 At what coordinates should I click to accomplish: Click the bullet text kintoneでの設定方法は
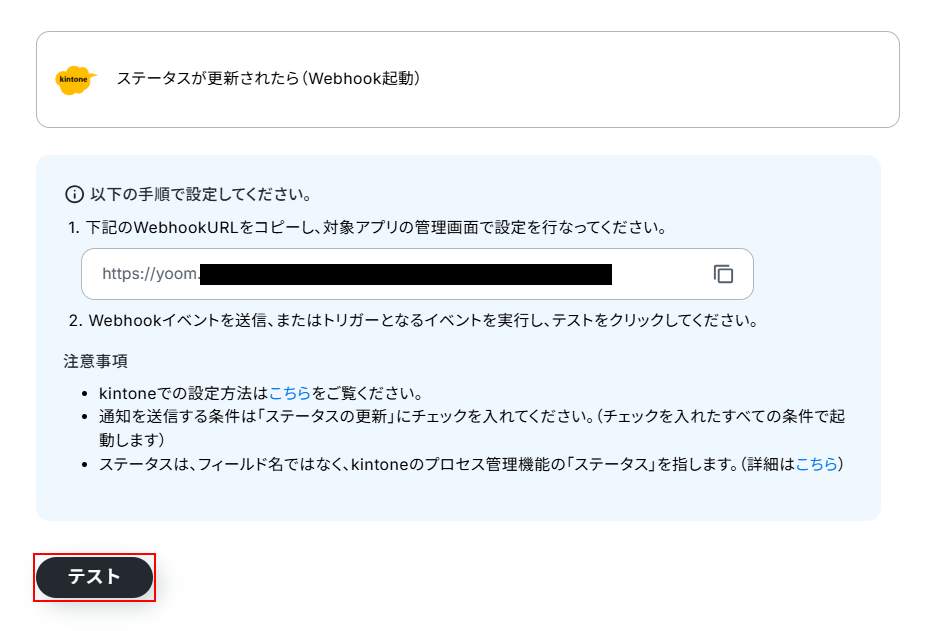tap(183, 393)
